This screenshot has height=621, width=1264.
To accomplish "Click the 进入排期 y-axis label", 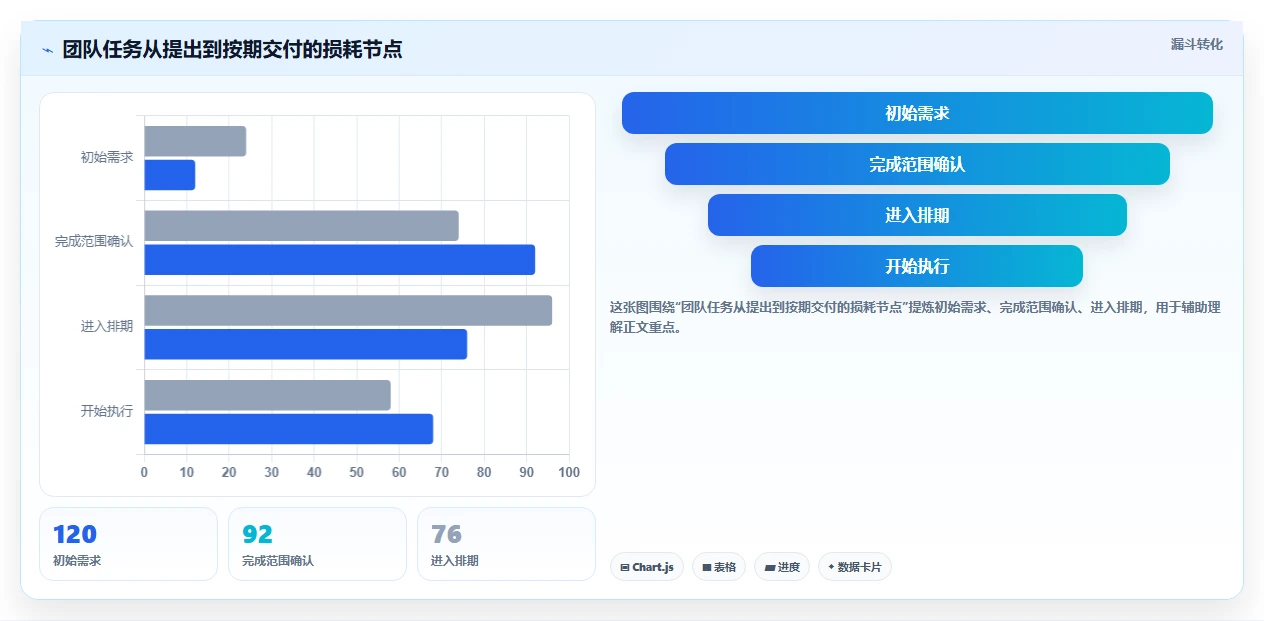I will [x=107, y=326].
